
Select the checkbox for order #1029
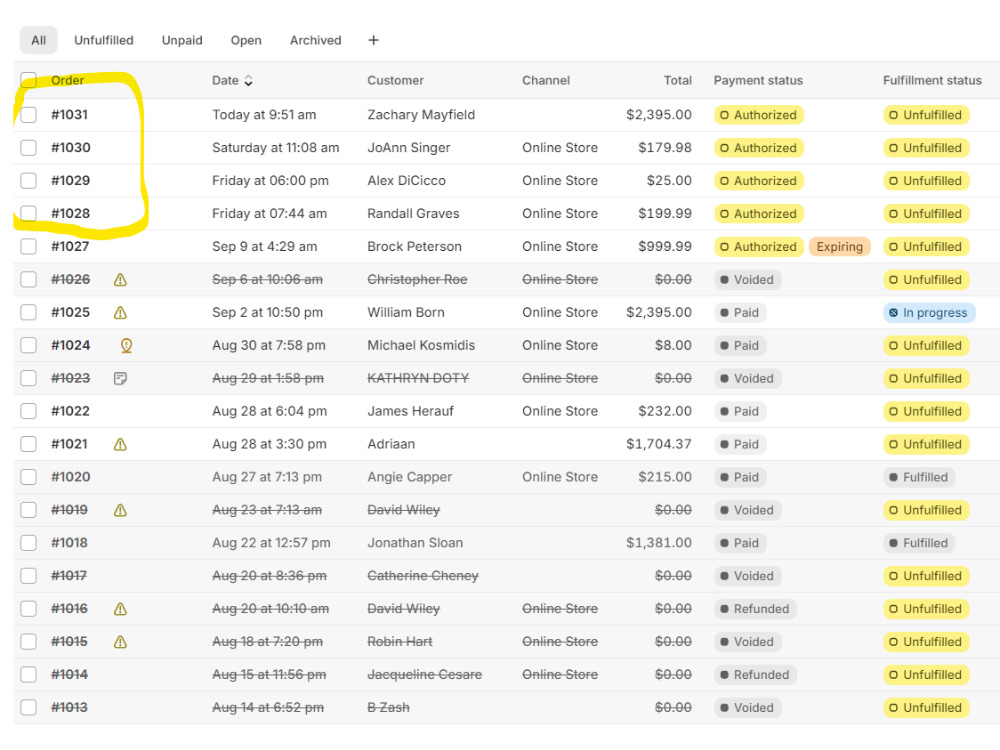pyautogui.click(x=28, y=180)
